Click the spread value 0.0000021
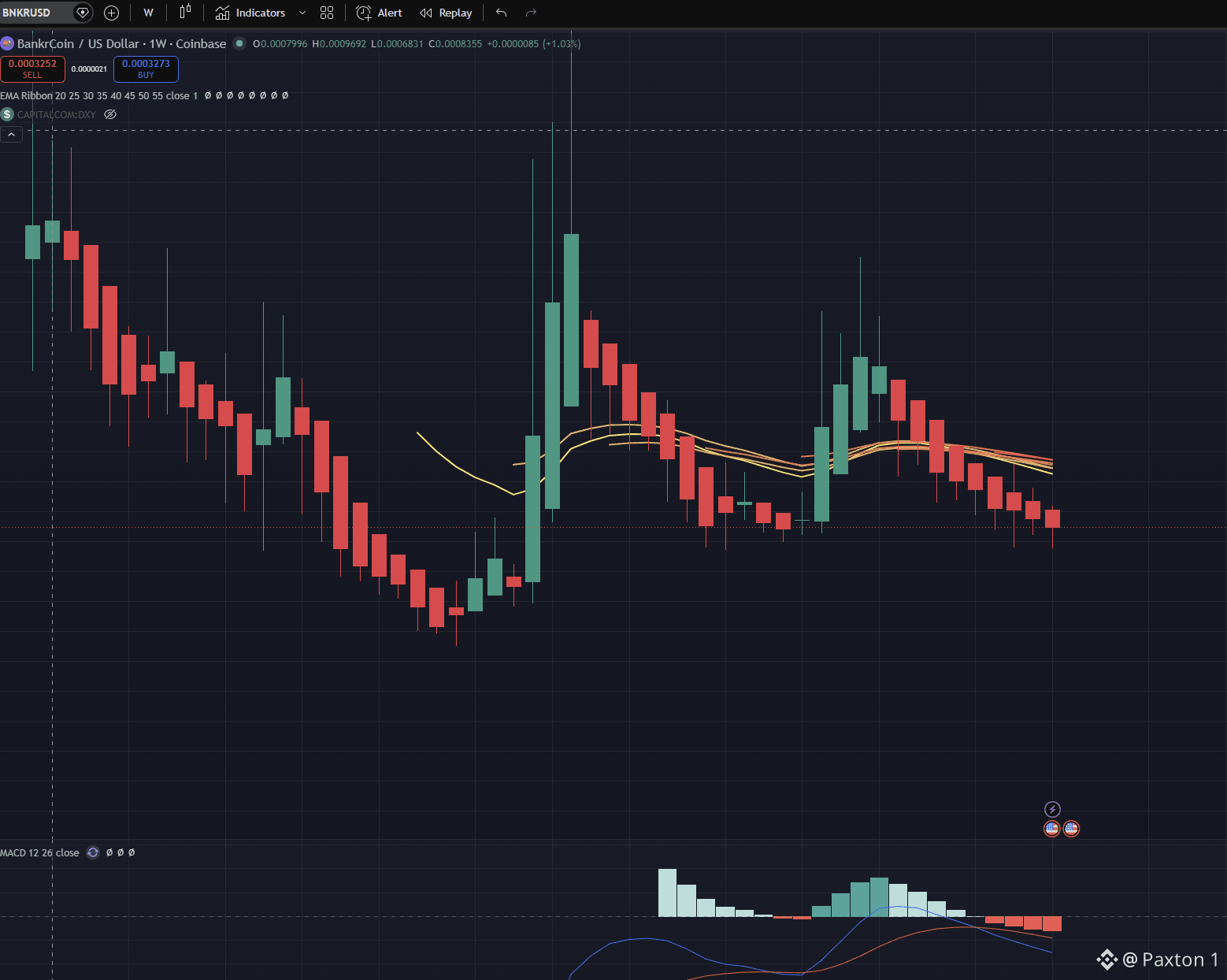Viewport: 1227px width, 980px height. point(89,69)
